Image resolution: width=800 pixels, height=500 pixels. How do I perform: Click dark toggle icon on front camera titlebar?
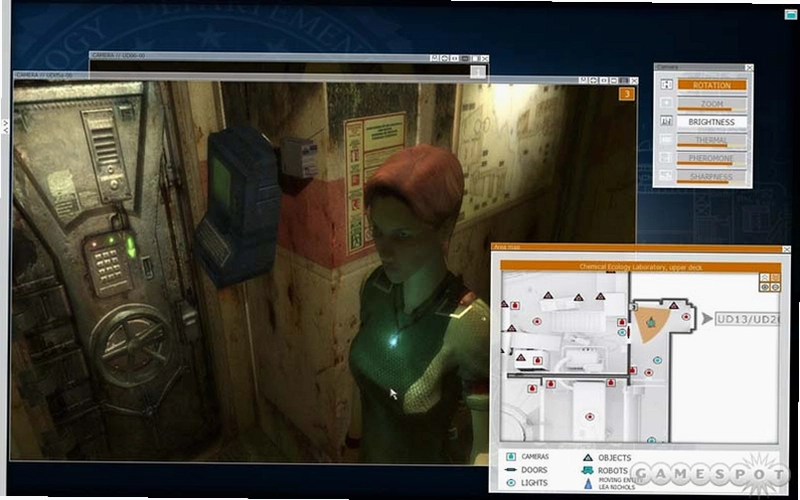623,81
